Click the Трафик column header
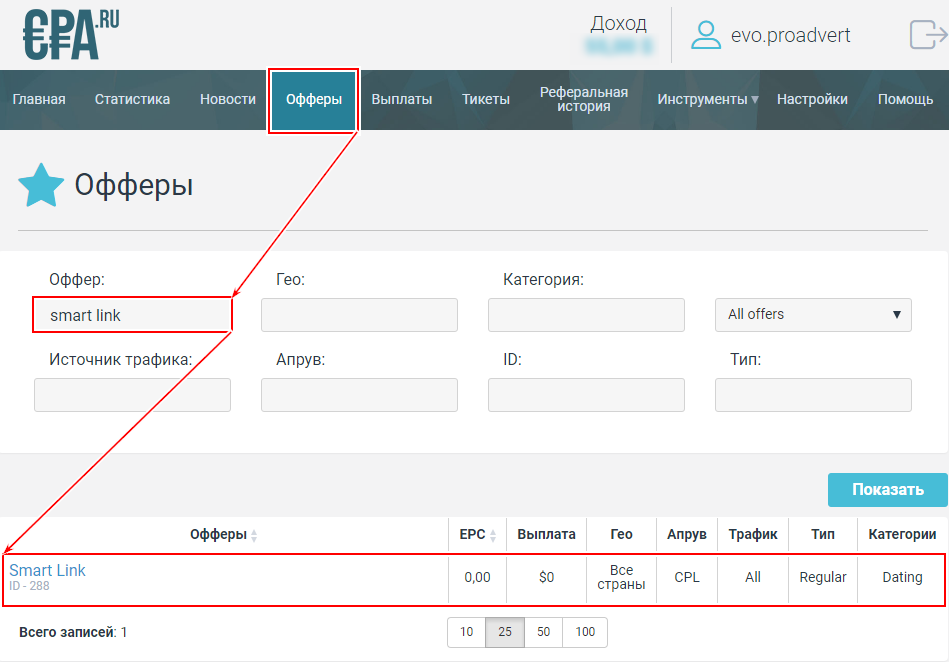 753,534
